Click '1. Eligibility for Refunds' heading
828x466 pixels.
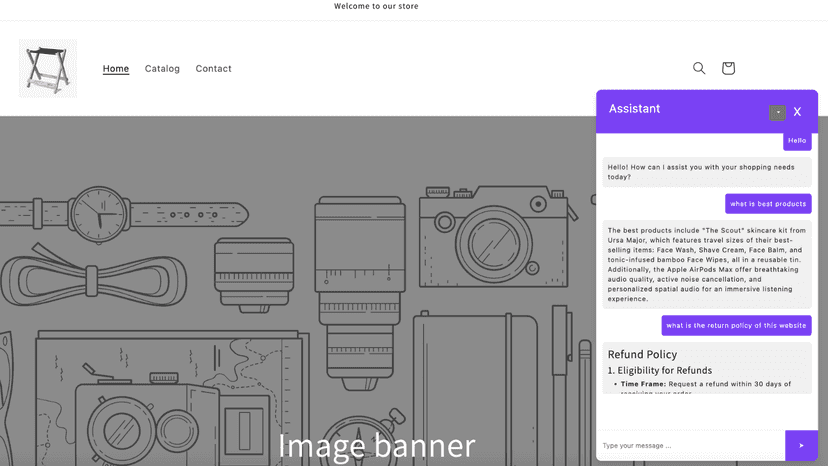coord(660,370)
